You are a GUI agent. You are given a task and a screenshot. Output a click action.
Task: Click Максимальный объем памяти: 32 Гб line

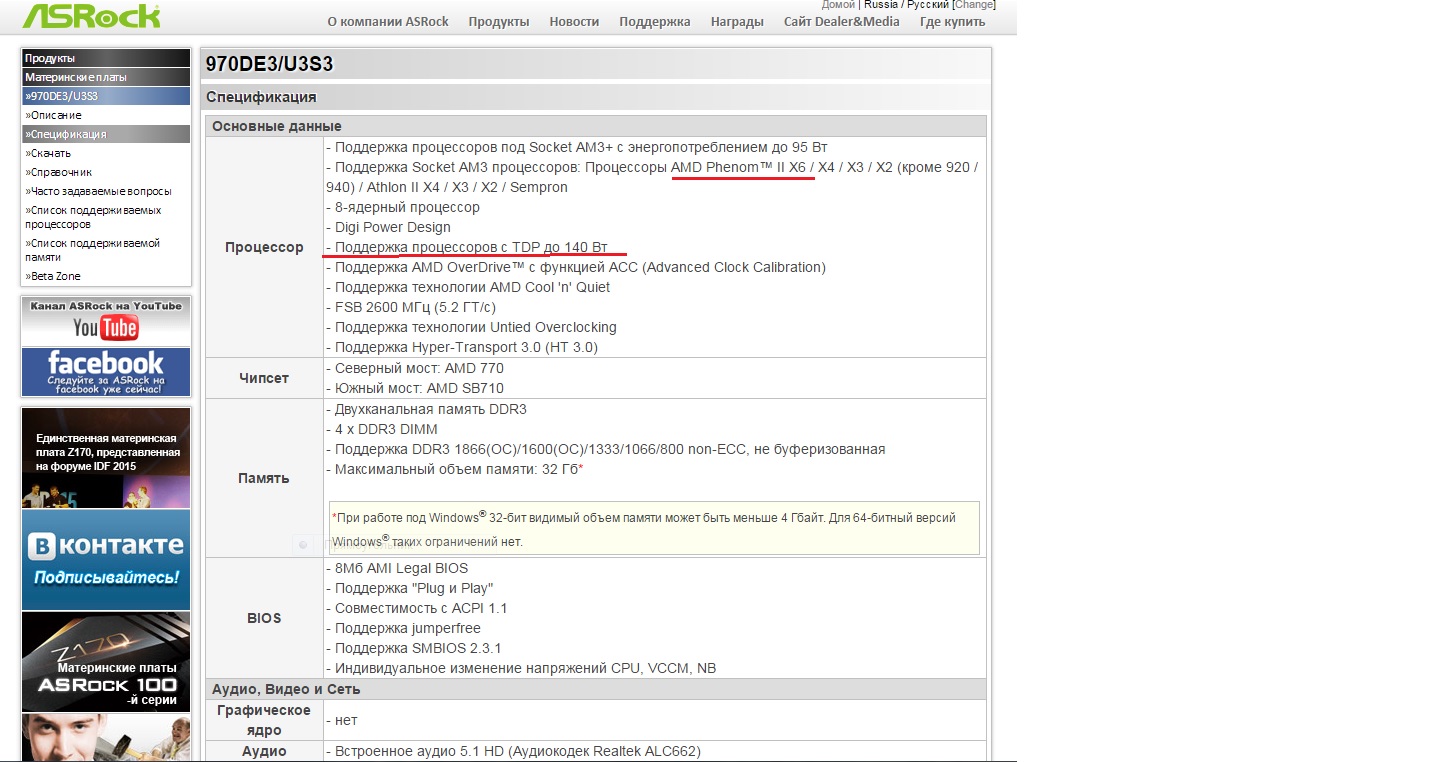pos(455,469)
